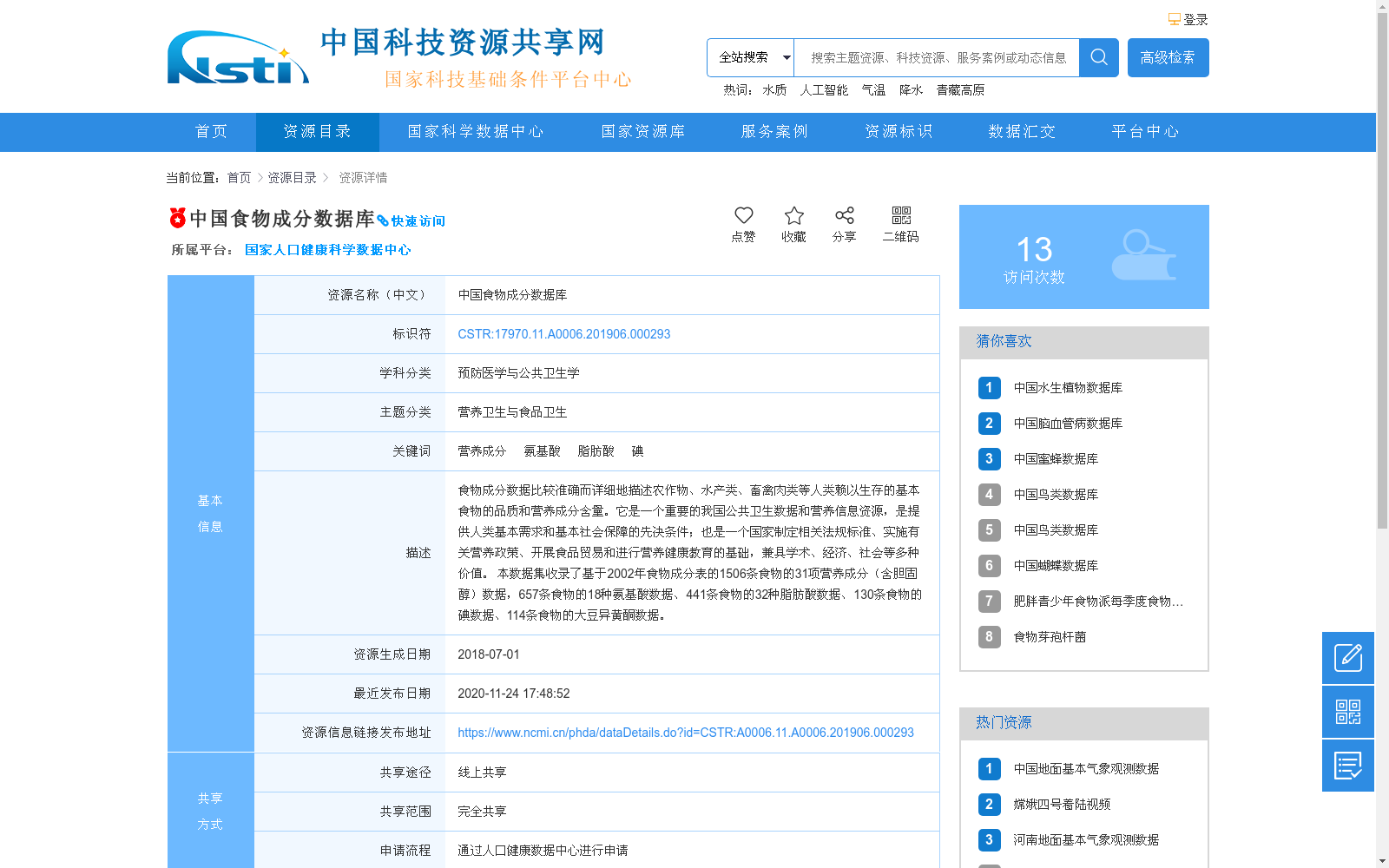Click the NSTI site logo
Image resolution: width=1389 pixels, height=868 pixels.
coord(238,58)
